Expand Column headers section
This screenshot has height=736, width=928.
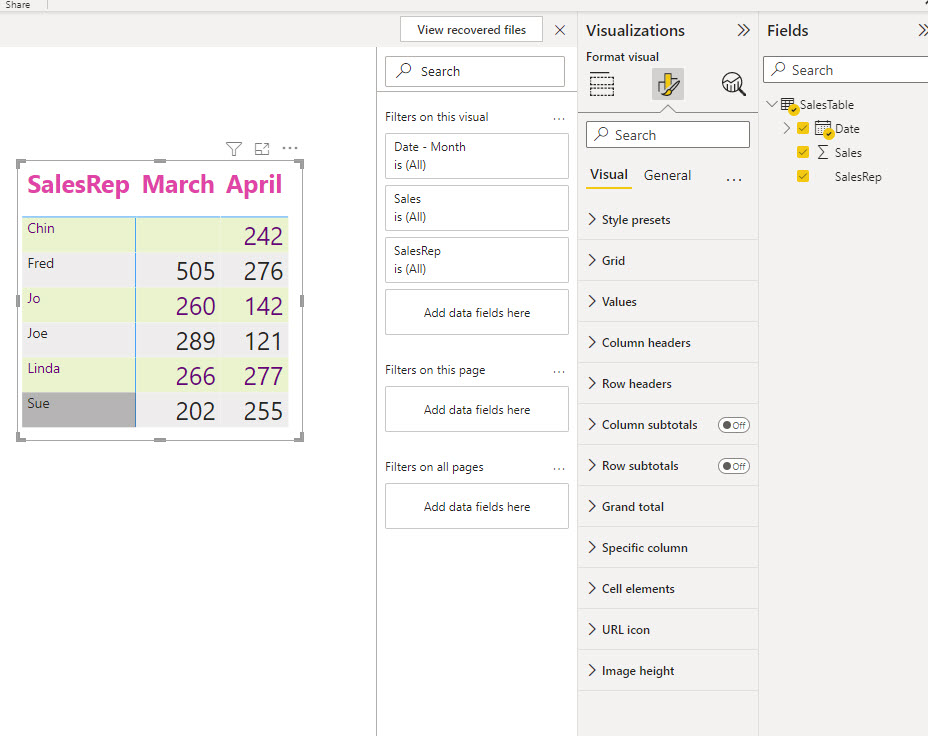(x=668, y=343)
